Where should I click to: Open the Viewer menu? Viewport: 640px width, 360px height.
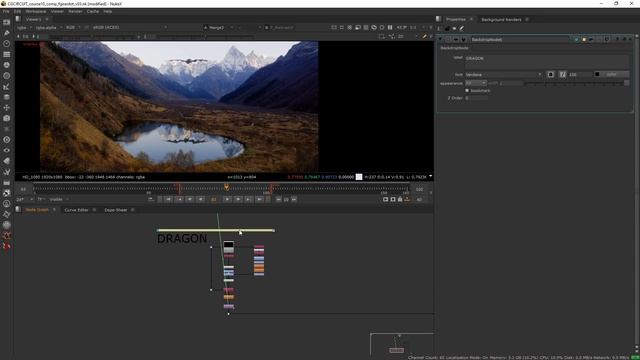pyautogui.click(x=57, y=11)
